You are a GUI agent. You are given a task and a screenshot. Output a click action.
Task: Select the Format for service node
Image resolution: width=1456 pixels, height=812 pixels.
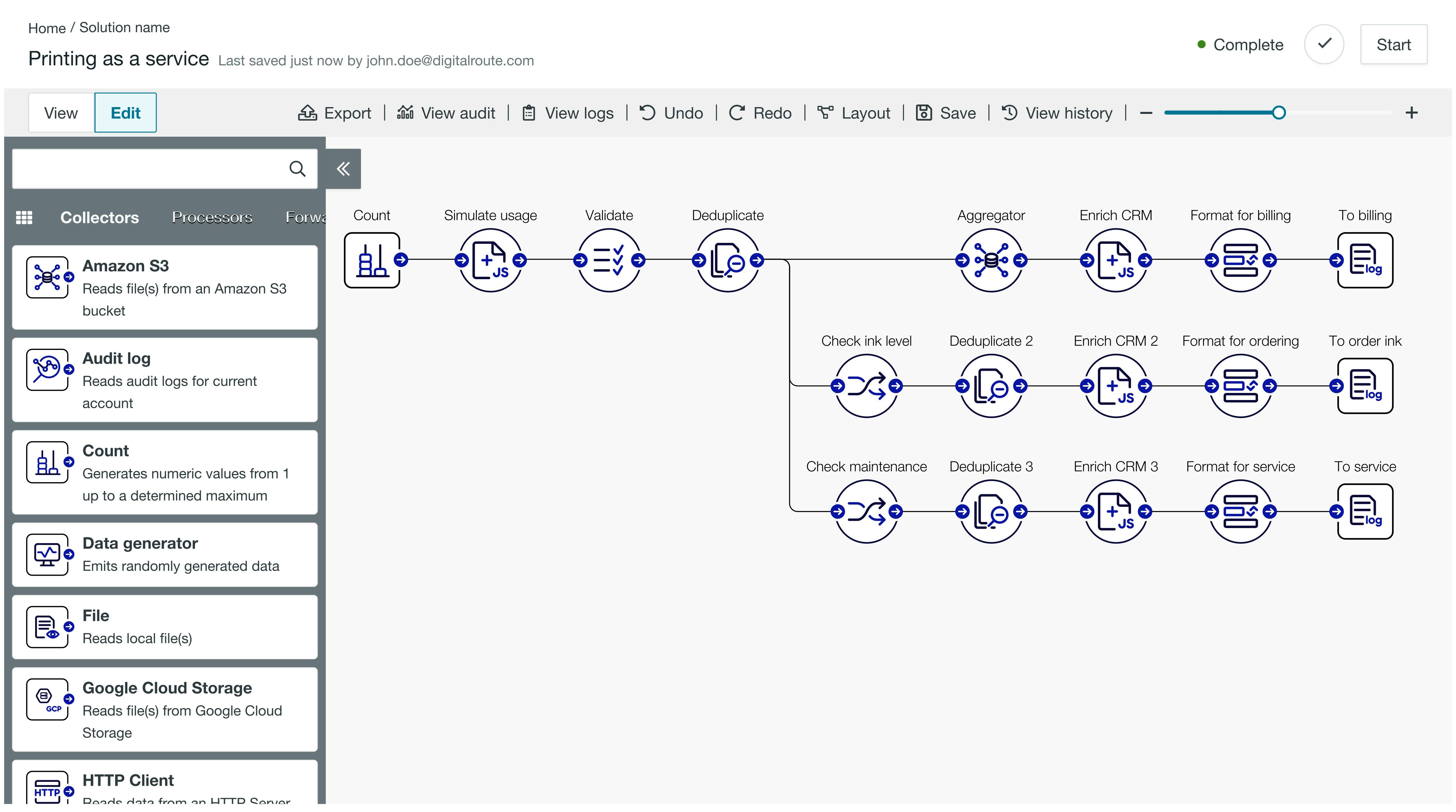tap(1241, 511)
